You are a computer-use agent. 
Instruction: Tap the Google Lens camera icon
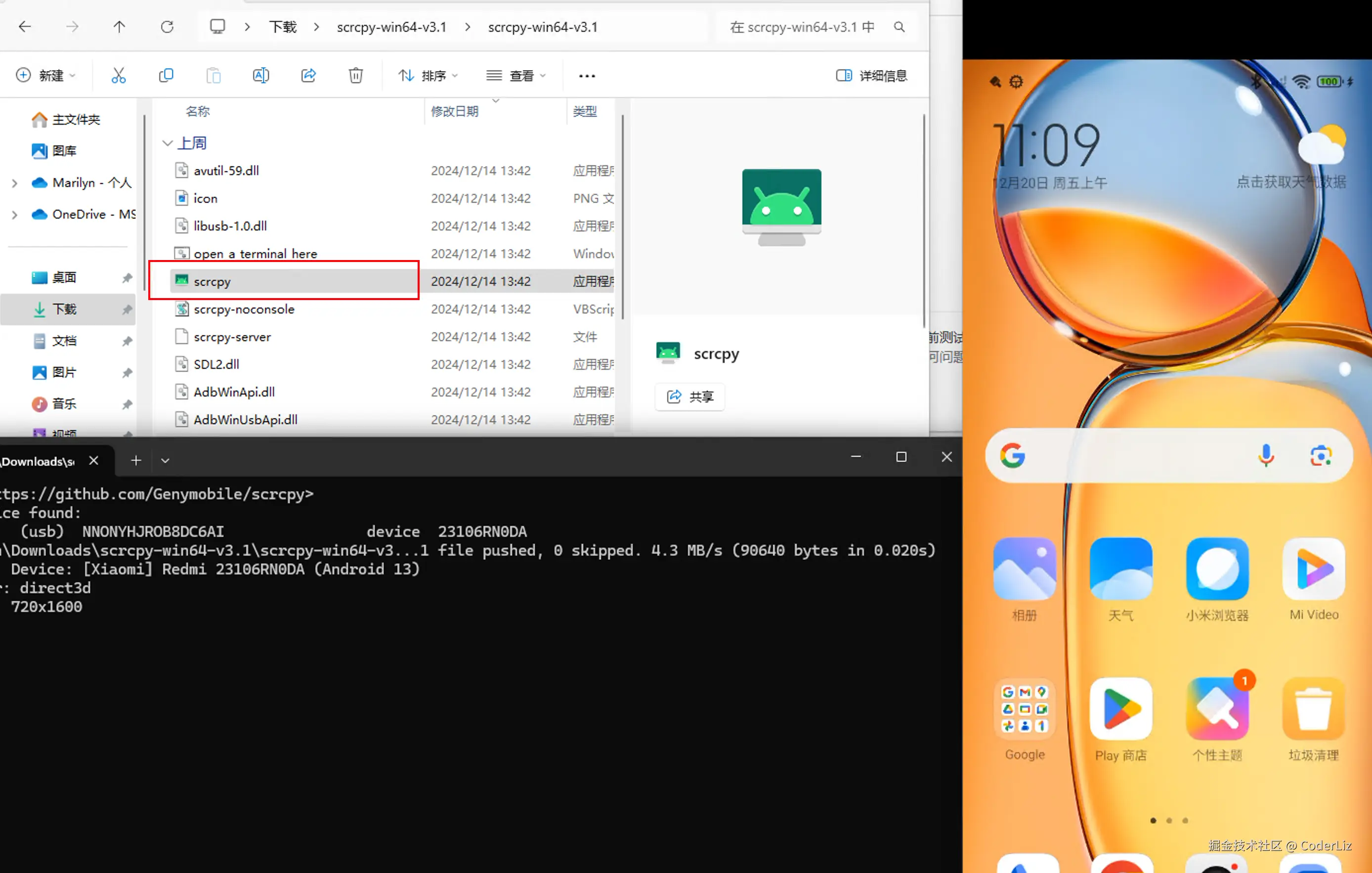1320,456
